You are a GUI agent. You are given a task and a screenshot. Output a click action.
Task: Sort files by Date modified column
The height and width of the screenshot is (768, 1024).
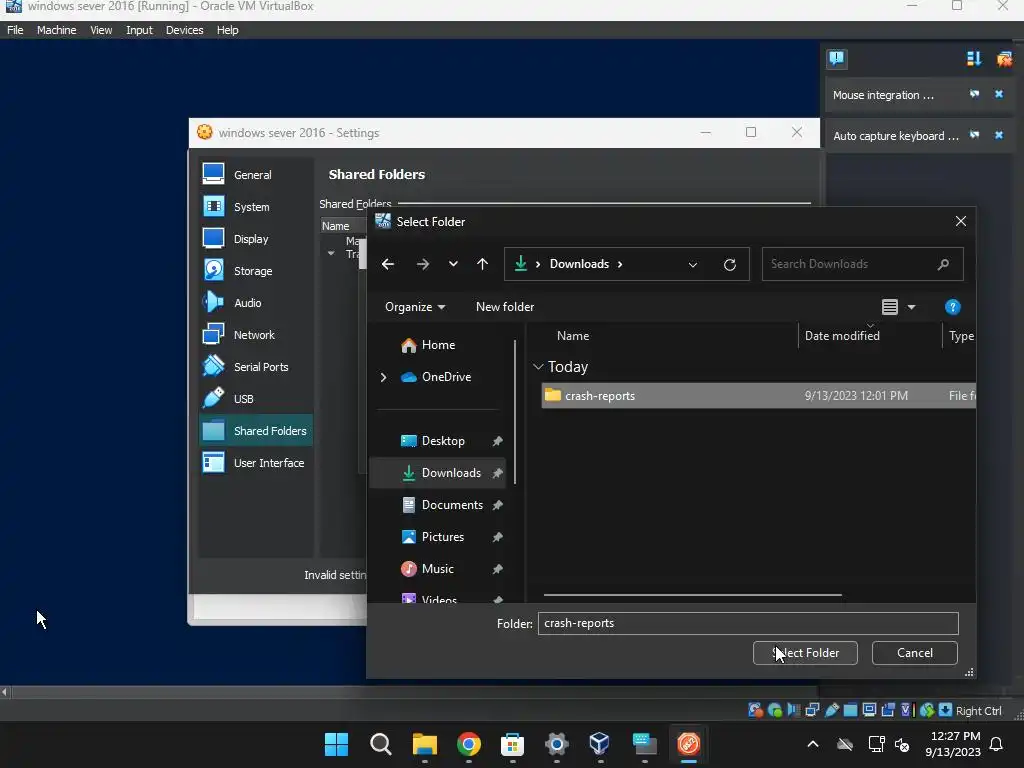point(842,336)
